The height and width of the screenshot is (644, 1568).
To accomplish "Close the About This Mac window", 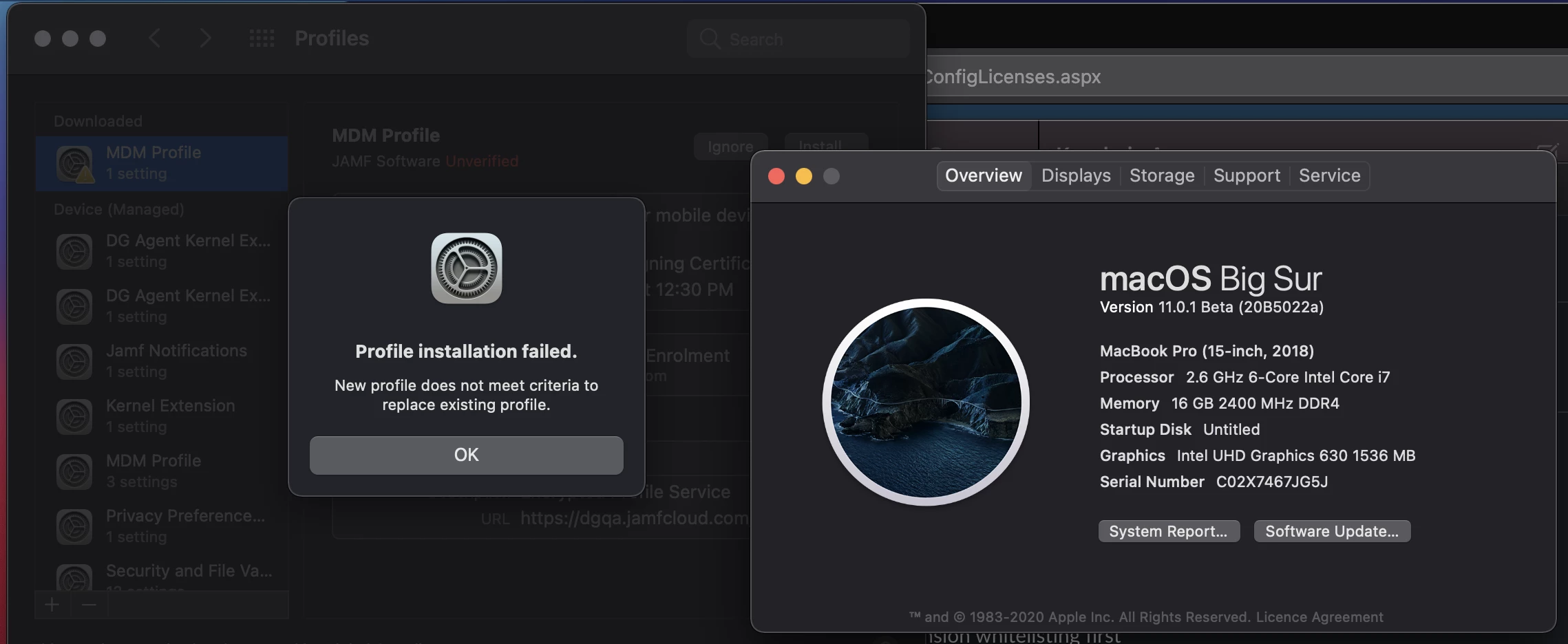I will pos(776,176).
